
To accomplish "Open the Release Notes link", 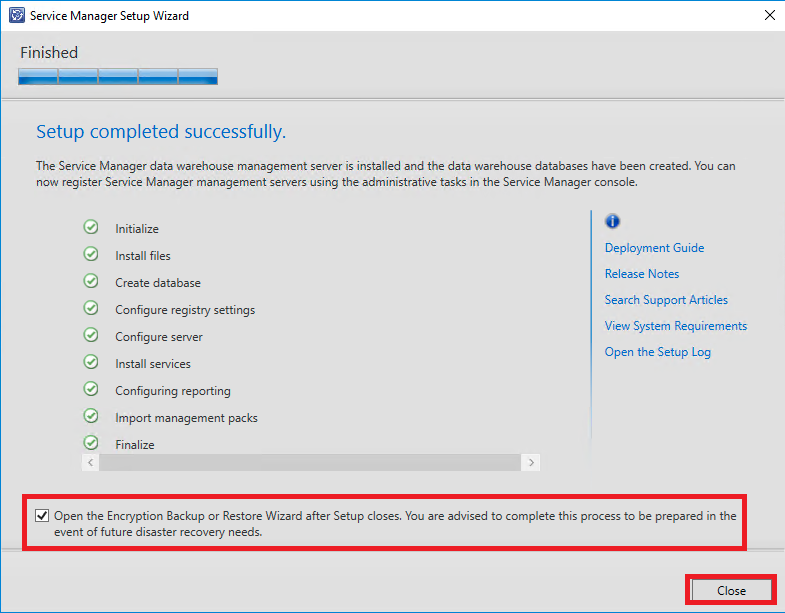I will (x=641, y=274).
